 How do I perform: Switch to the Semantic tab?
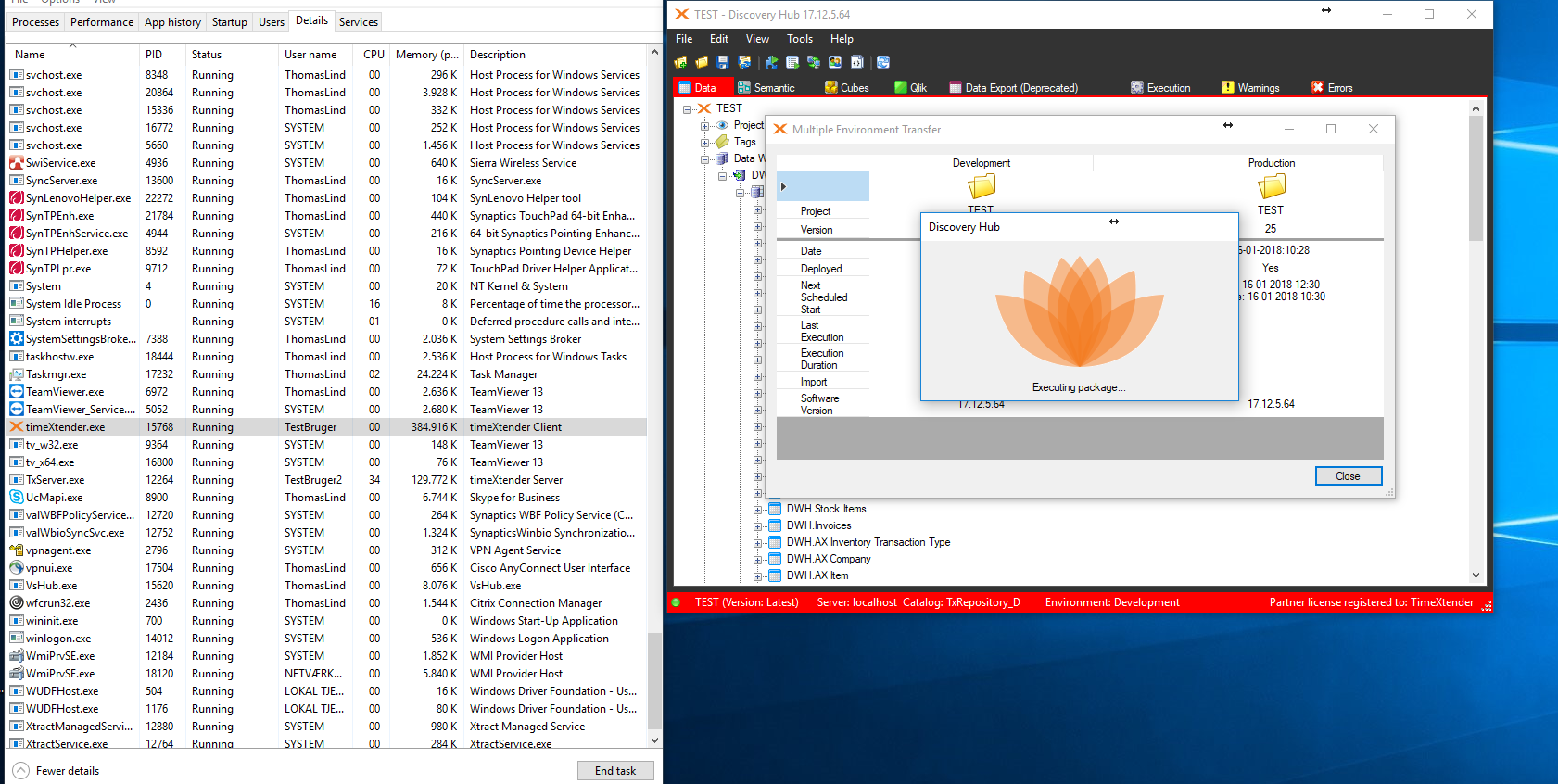point(766,87)
